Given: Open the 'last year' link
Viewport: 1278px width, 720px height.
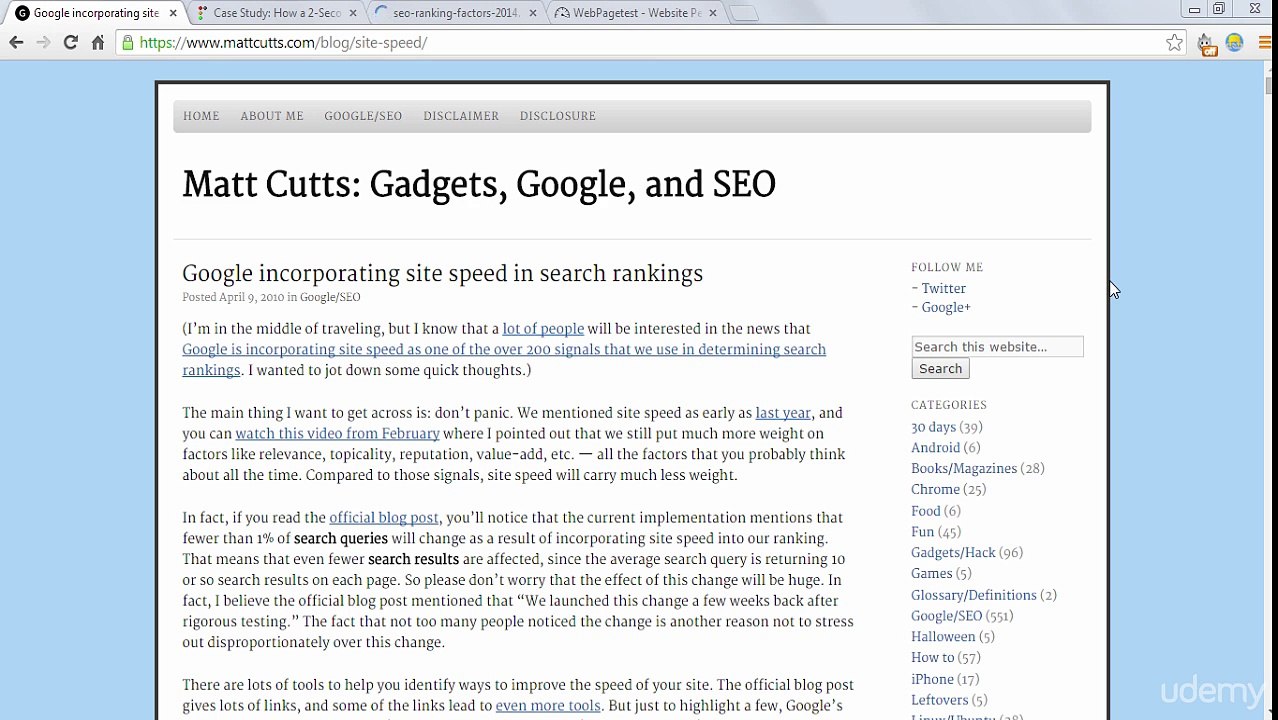Looking at the screenshot, I should [783, 413].
